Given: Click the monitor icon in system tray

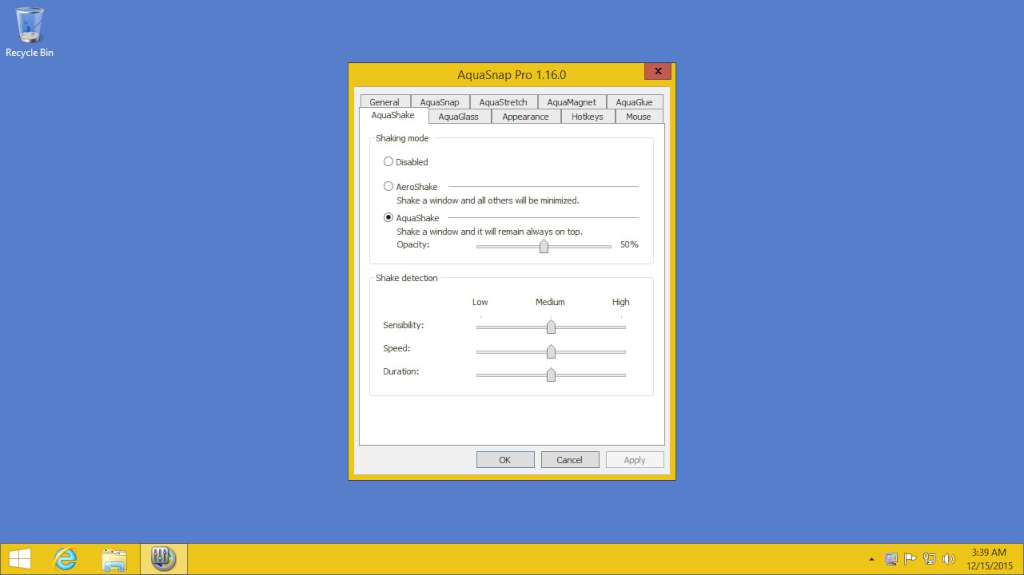Looking at the screenshot, I should [891, 559].
